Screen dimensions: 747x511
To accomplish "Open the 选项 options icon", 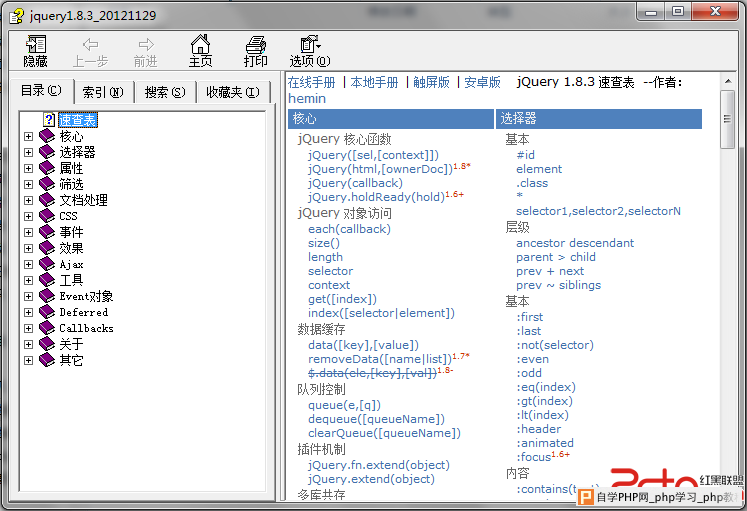I will coord(310,44).
